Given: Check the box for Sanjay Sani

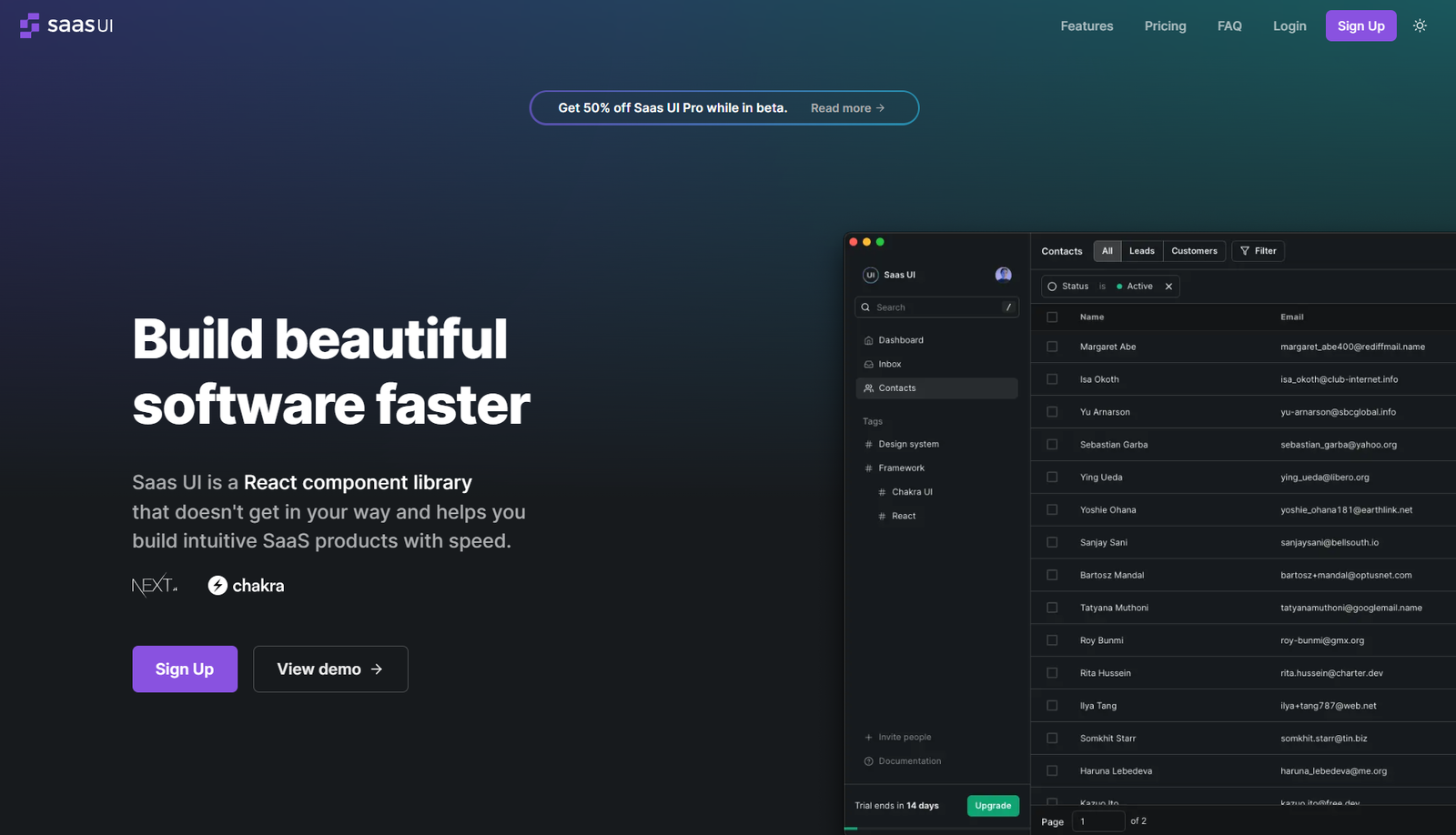Looking at the screenshot, I should click(x=1052, y=542).
